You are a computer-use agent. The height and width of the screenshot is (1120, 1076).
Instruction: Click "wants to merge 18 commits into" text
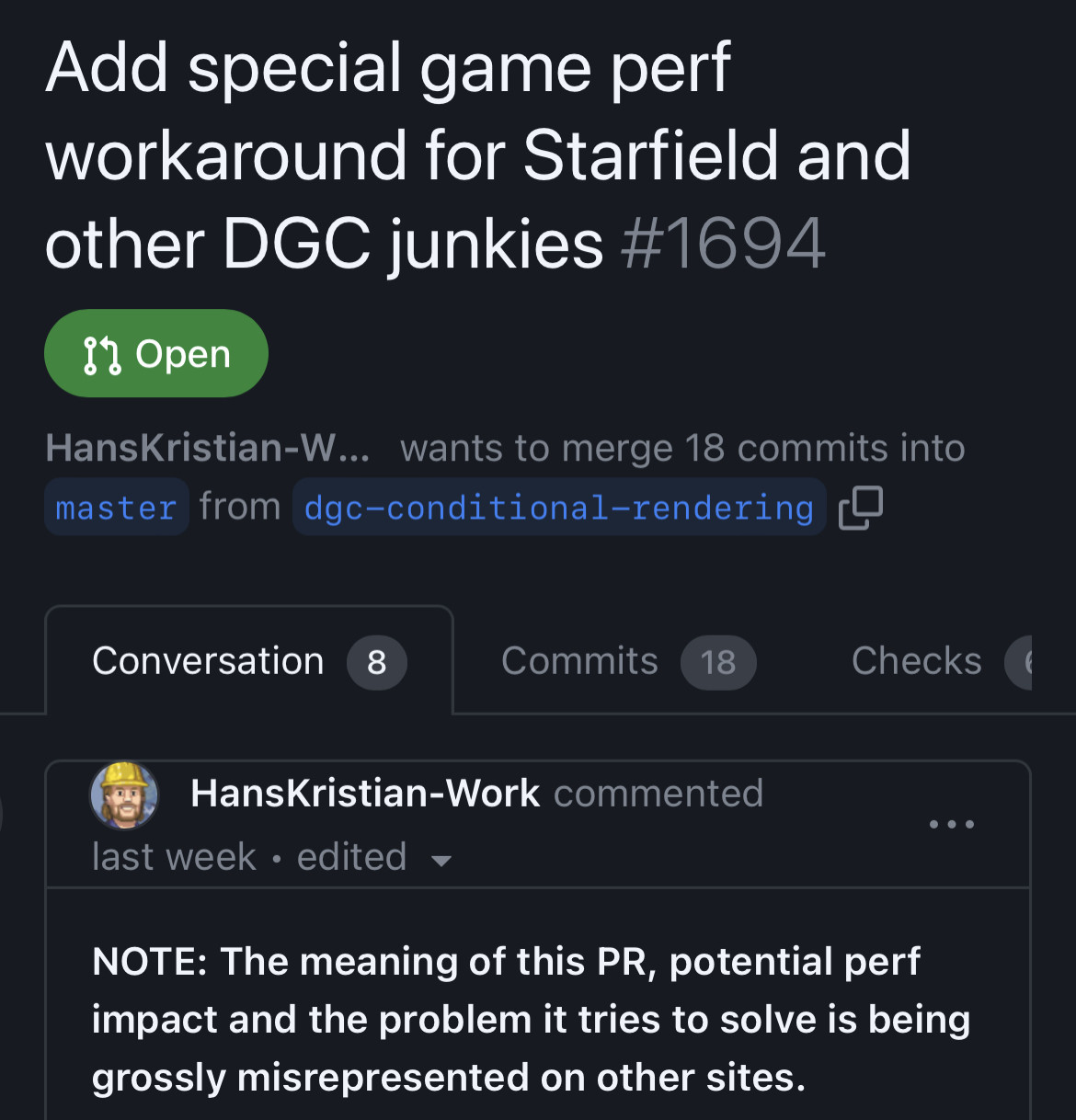(x=682, y=448)
